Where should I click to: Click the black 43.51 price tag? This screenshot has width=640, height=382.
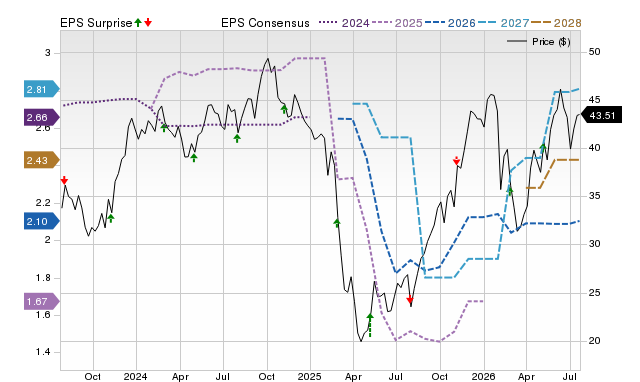click(601, 115)
